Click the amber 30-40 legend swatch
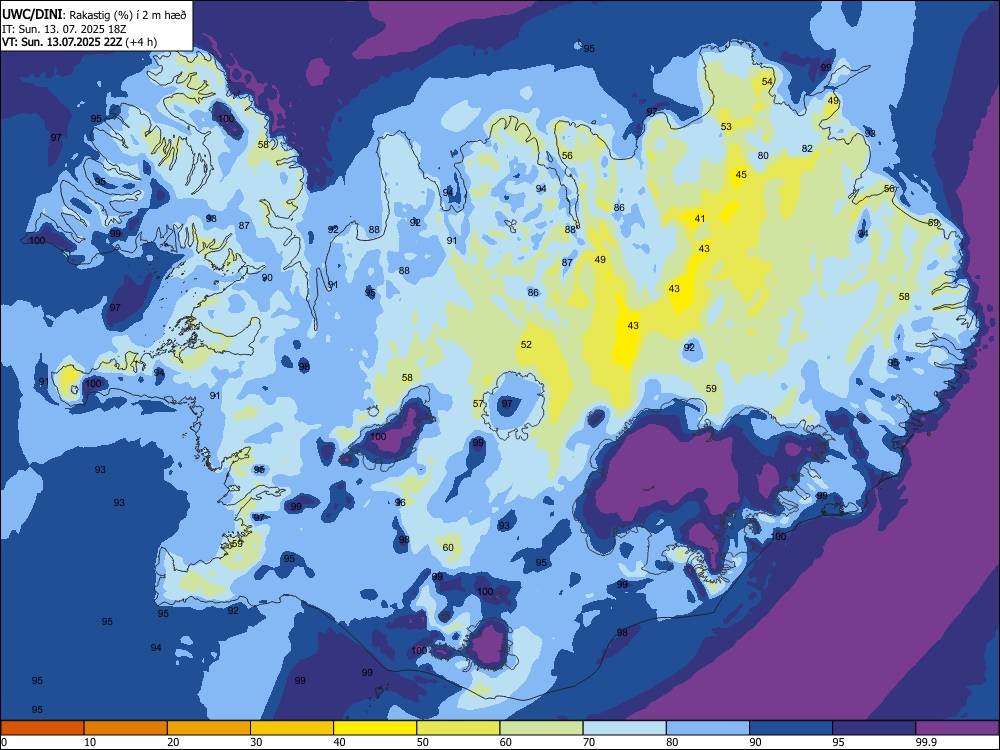Screen dimensions: 1000x750 pyautogui.click(x=292, y=728)
